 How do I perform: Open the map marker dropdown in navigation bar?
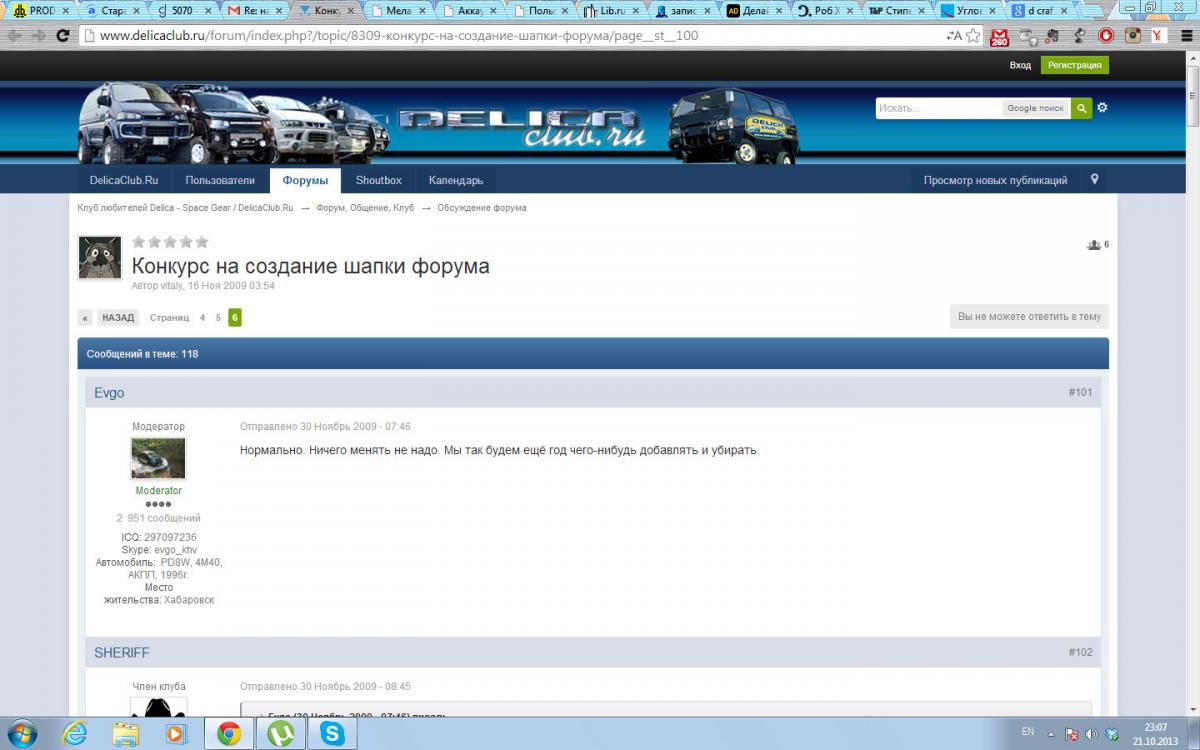click(1095, 180)
